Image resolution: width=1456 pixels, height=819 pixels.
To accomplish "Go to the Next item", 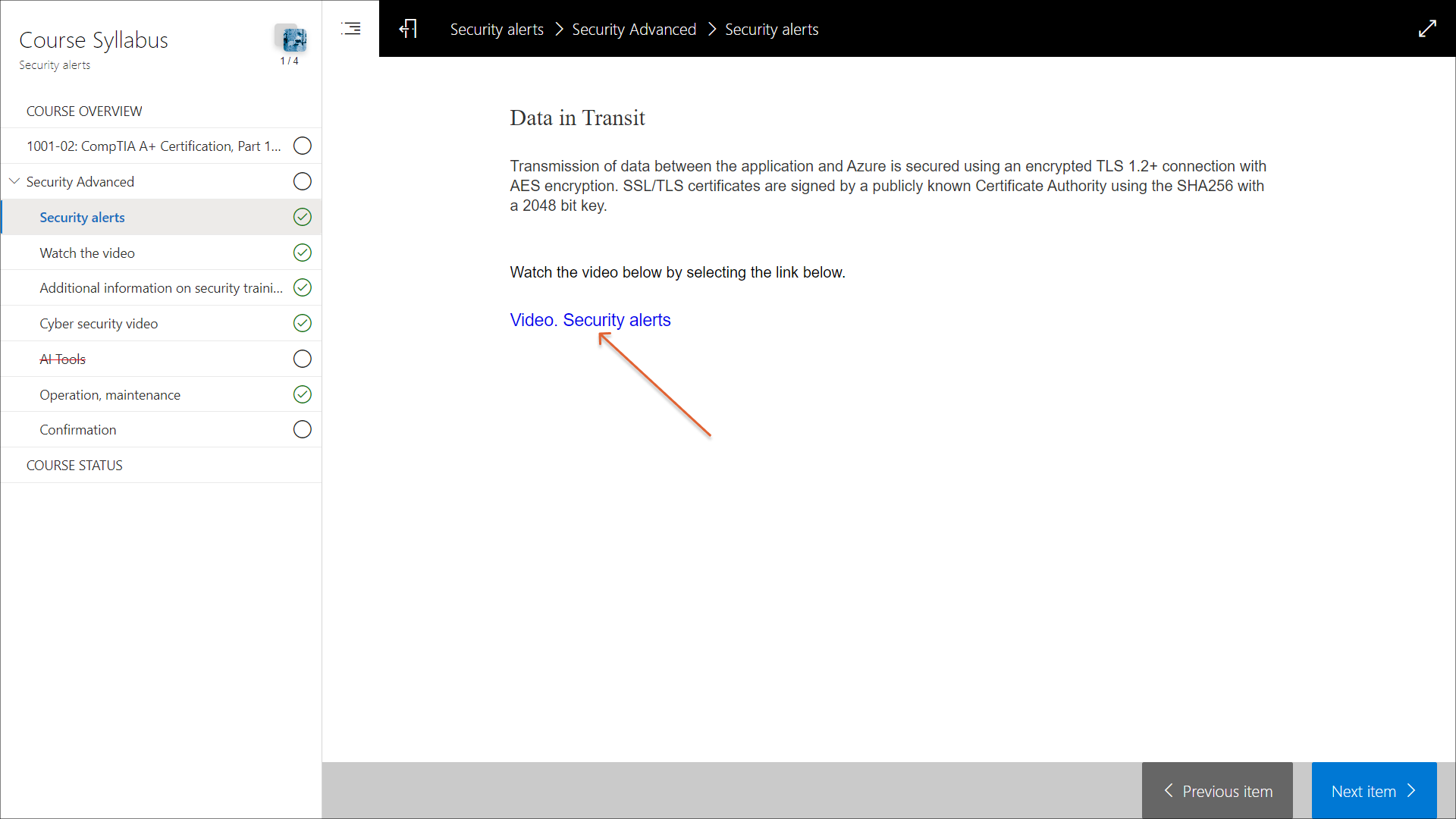I will tap(1373, 791).
